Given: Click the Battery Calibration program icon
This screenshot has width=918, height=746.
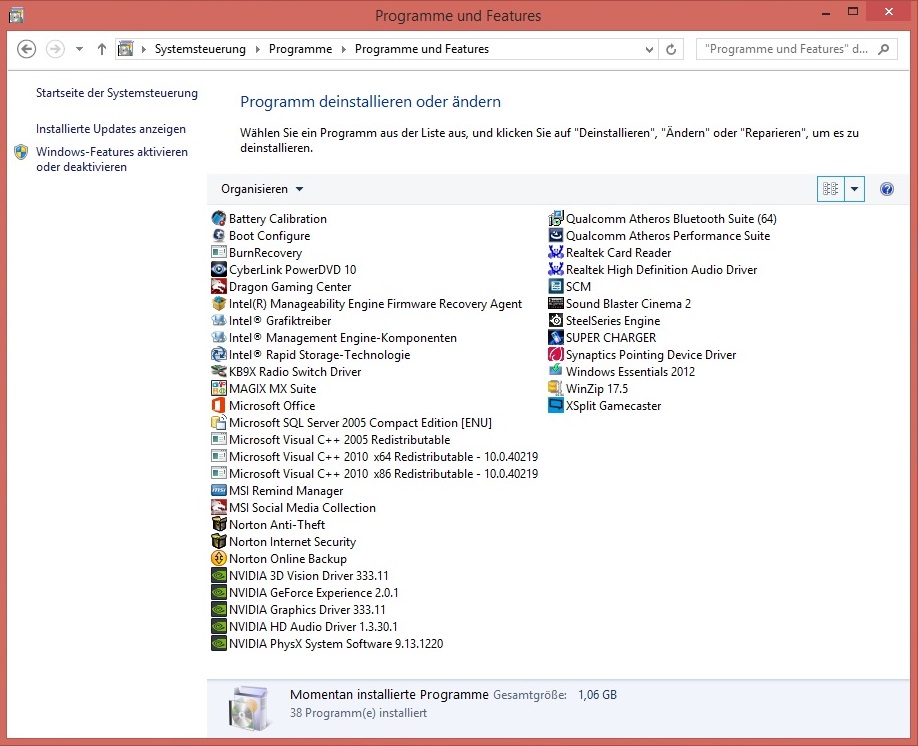Looking at the screenshot, I should tap(218, 218).
